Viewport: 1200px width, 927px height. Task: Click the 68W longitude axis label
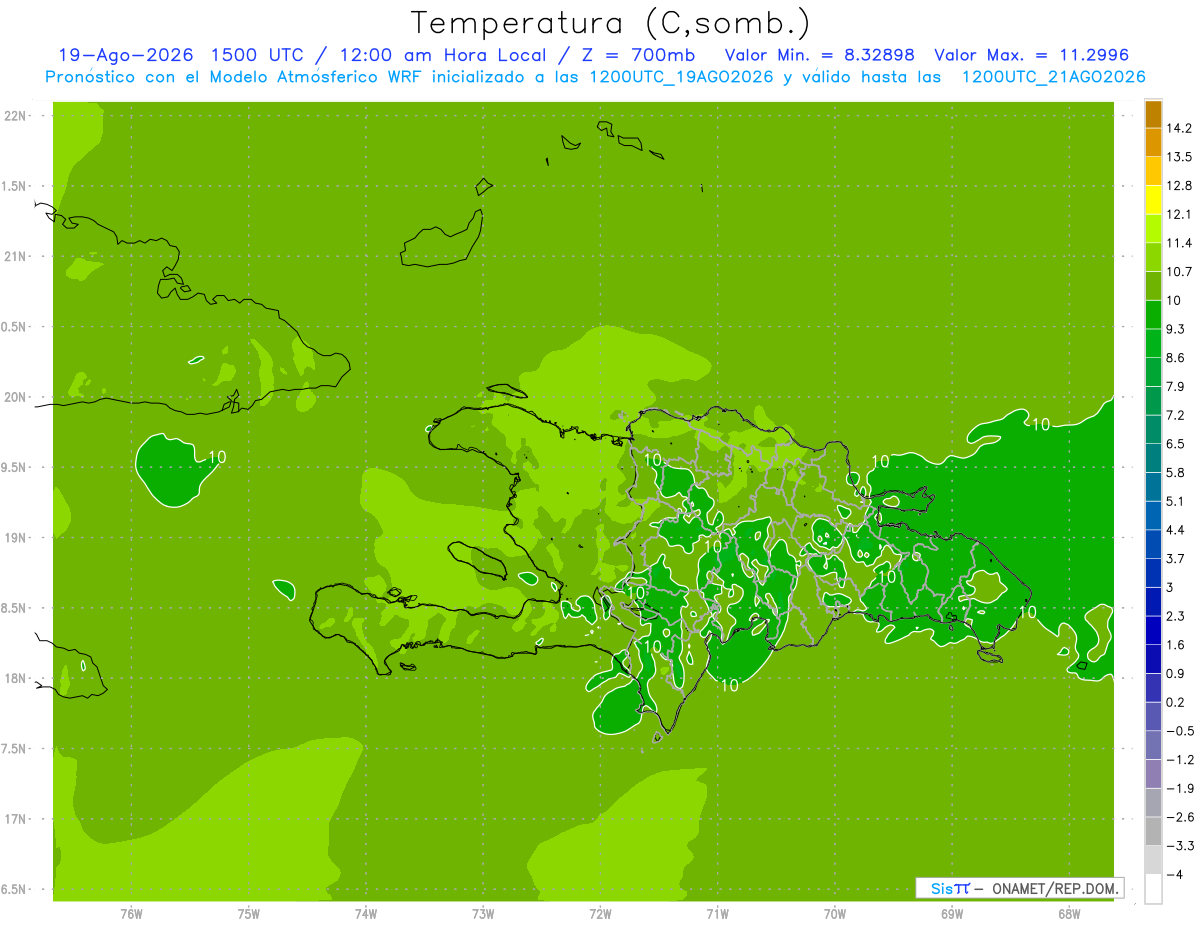(1068, 914)
